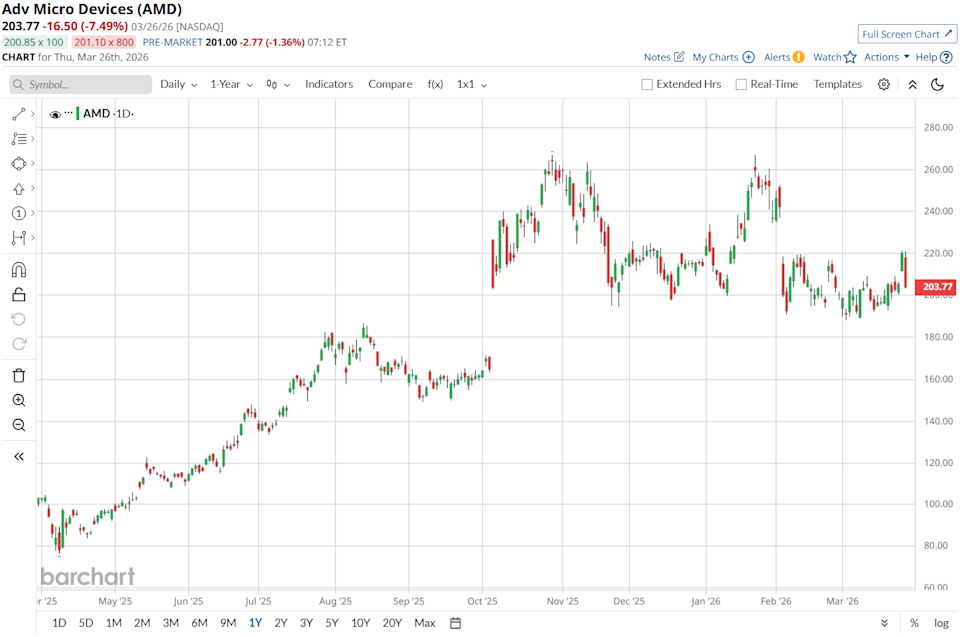Open the Templates link
960x637 pixels.
pyautogui.click(x=837, y=85)
